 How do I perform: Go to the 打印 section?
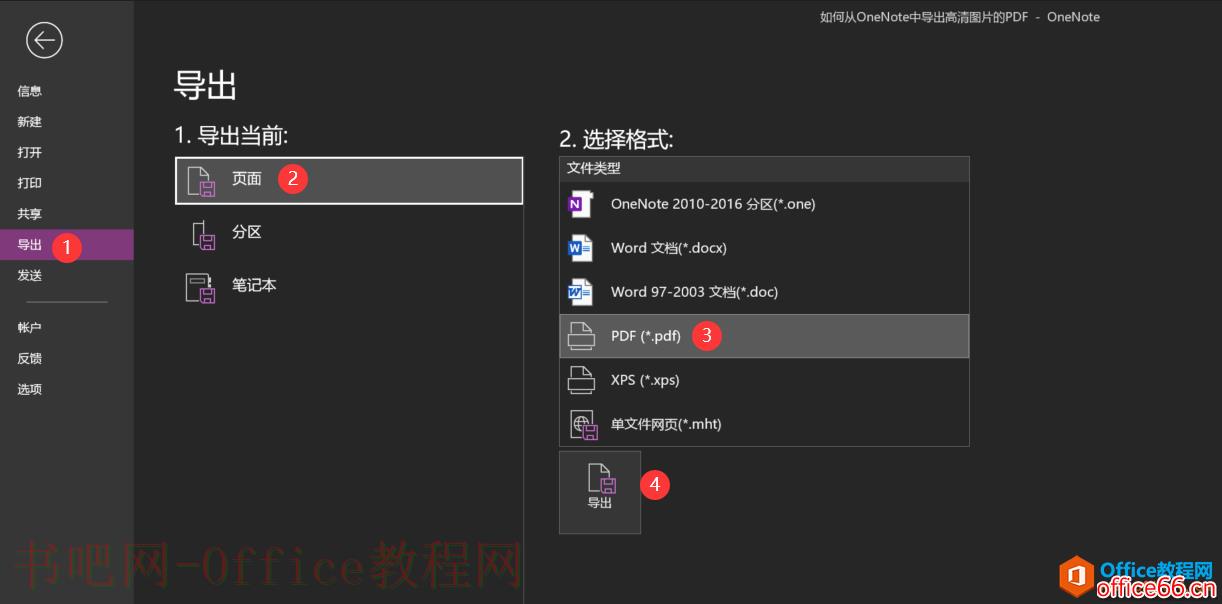pyautogui.click(x=30, y=184)
